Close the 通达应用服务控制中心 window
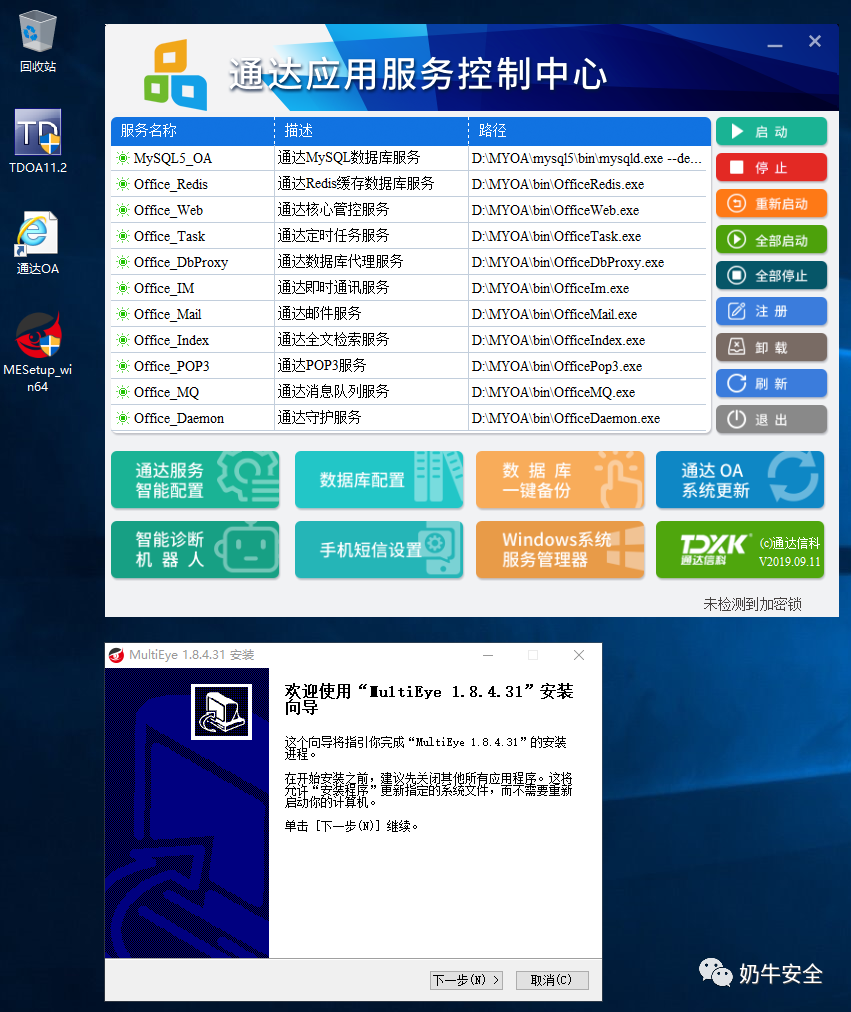This screenshot has height=1012, width=851. pos(815,41)
